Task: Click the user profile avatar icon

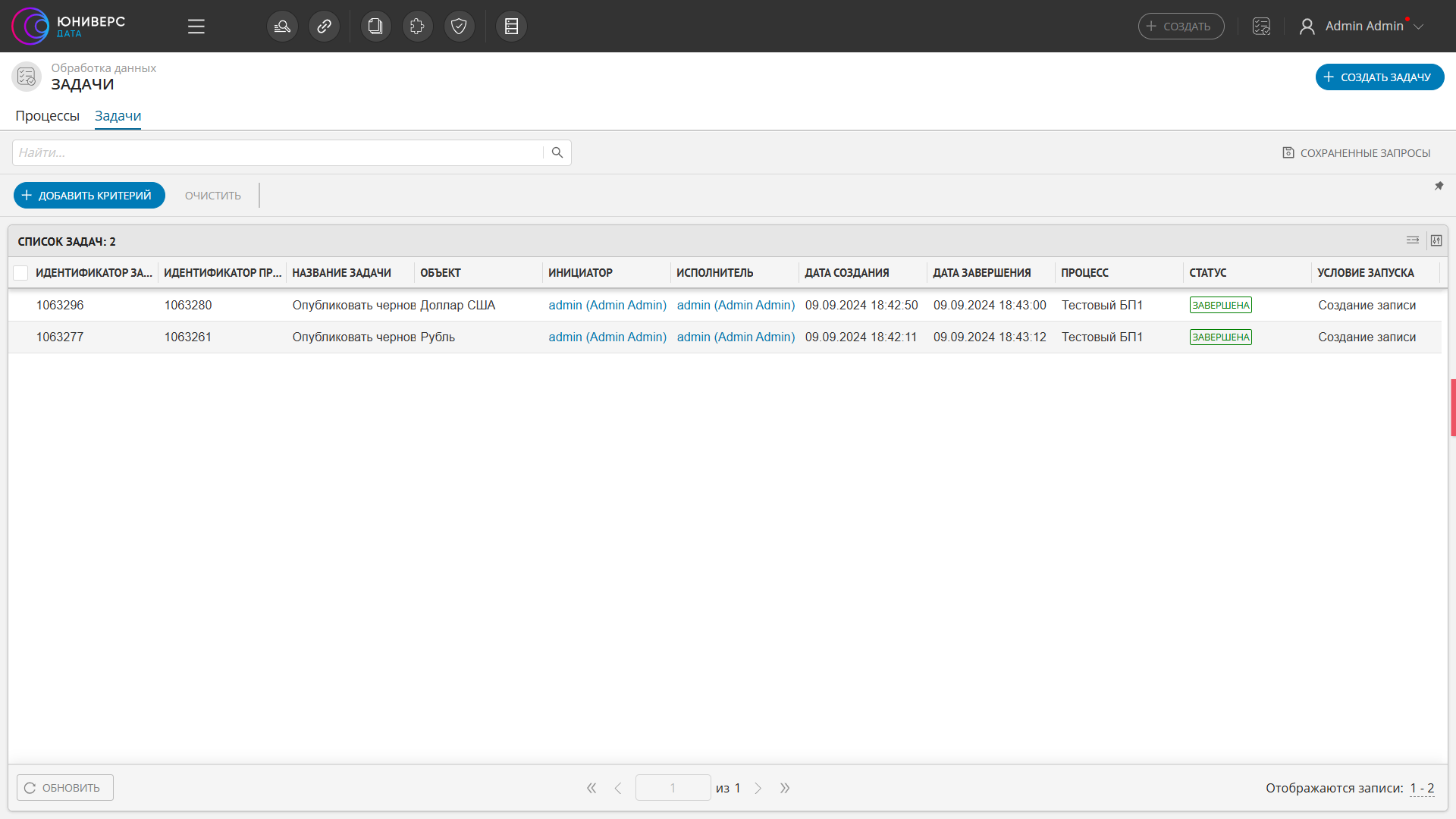Action: 1307,27
